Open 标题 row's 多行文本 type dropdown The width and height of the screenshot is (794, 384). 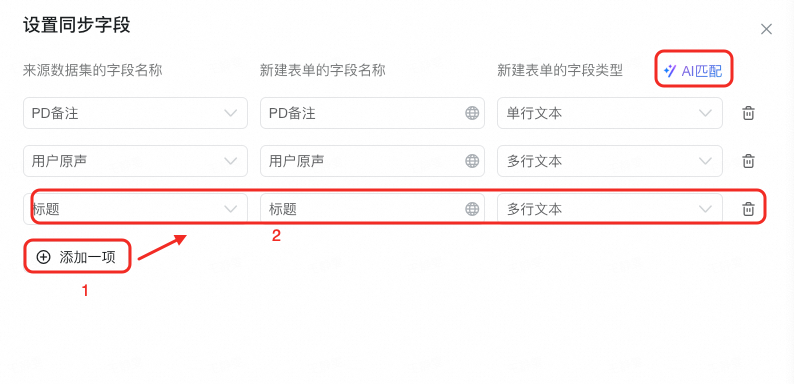[610, 209]
